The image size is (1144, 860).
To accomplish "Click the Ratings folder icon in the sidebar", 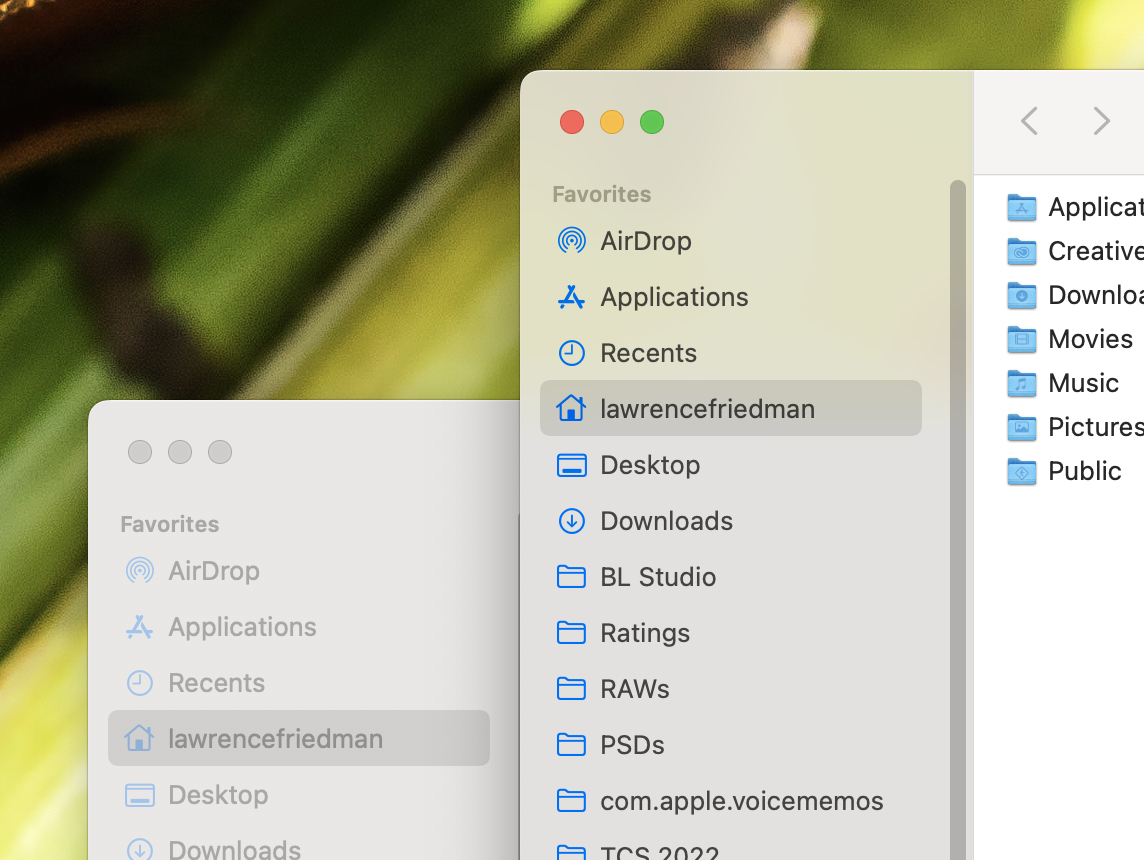I will pyautogui.click(x=571, y=633).
